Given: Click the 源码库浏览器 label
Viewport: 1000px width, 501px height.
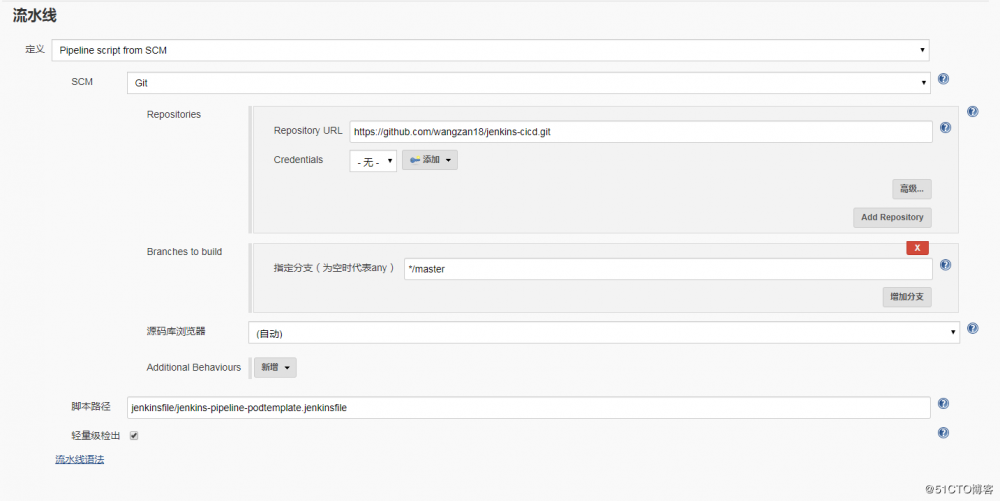Looking at the screenshot, I should tap(176, 331).
